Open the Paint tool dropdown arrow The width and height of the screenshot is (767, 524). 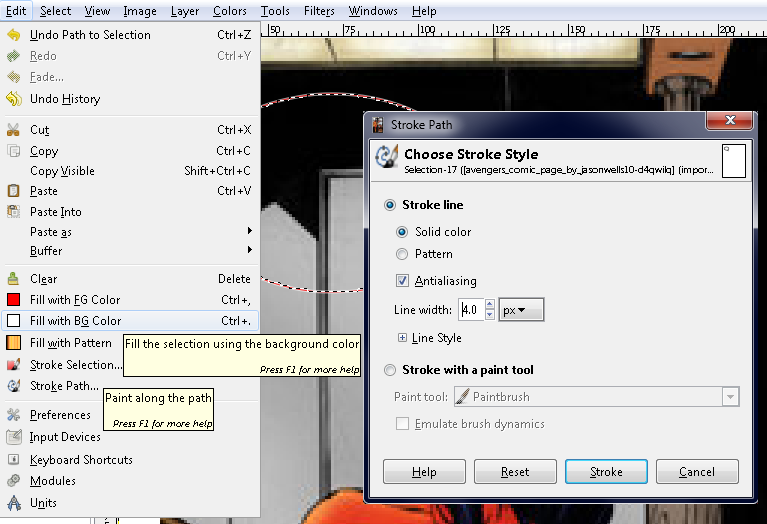[x=730, y=397]
